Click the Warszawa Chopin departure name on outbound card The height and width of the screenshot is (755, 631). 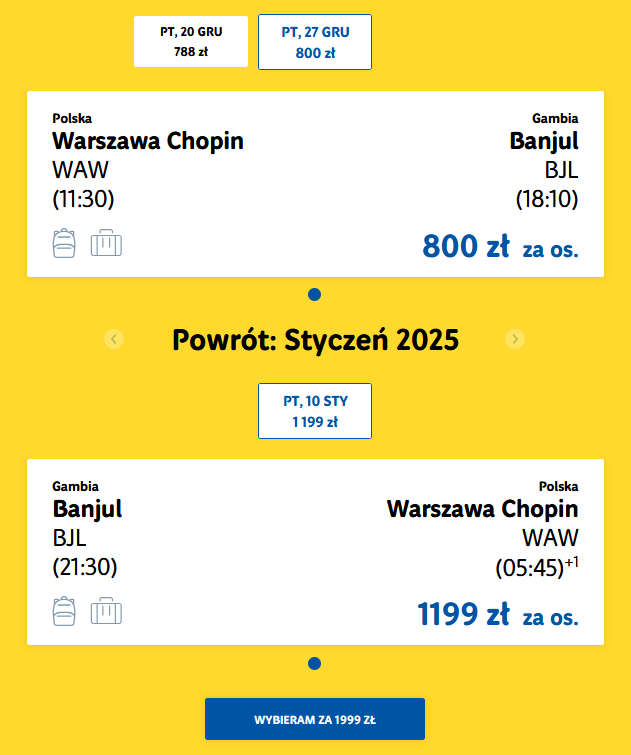pyautogui.click(x=148, y=141)
